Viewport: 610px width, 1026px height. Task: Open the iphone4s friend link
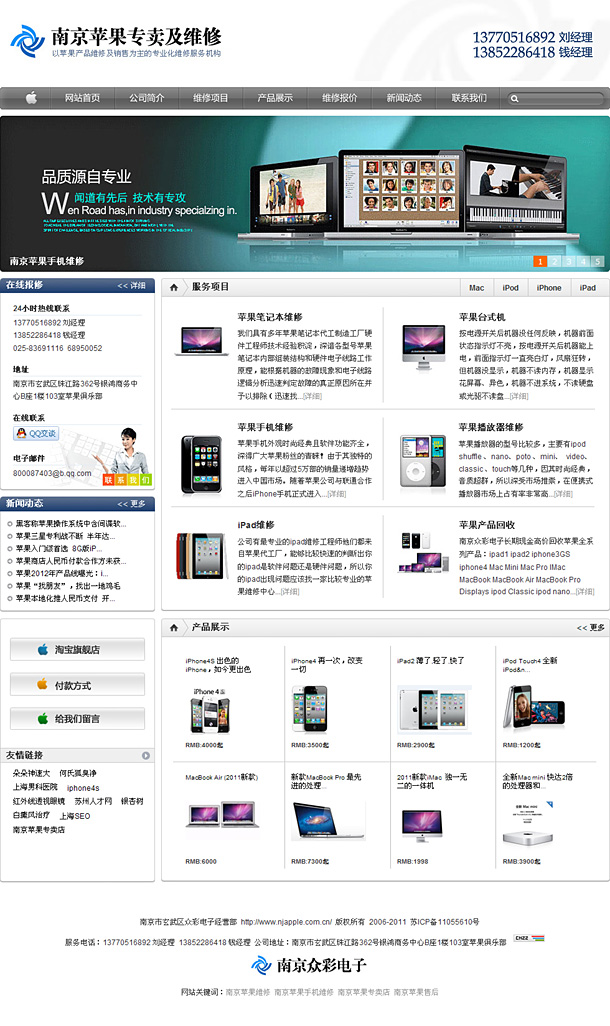click(83, 788)
